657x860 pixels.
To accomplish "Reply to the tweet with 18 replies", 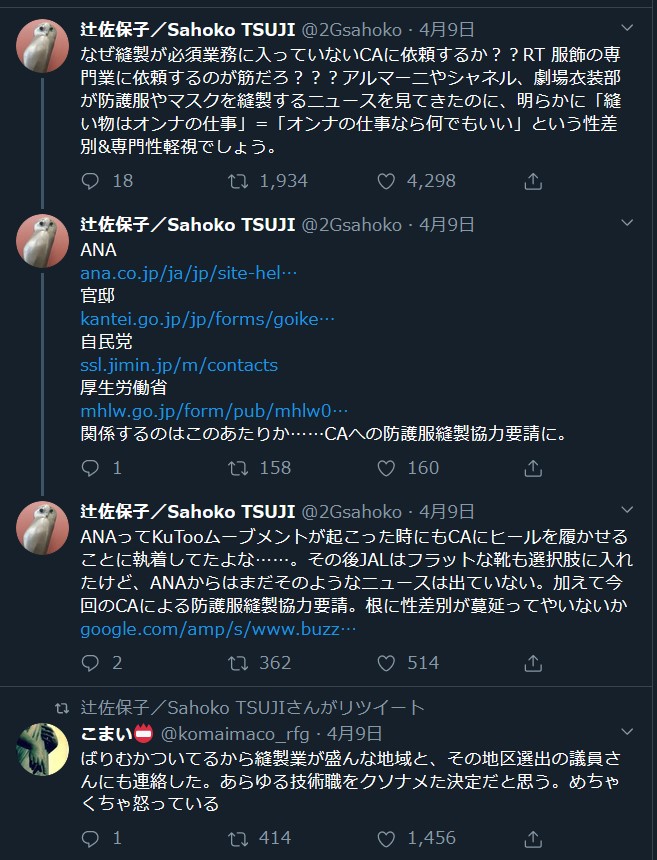I will [x=90, y=181].
